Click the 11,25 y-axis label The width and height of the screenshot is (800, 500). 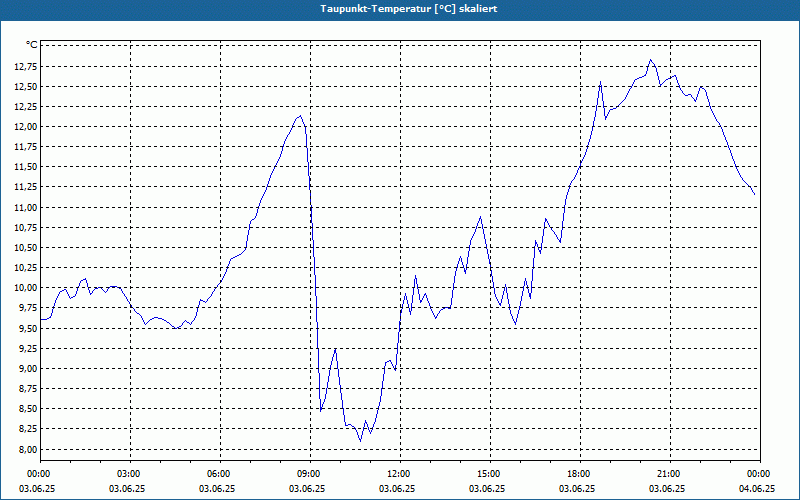coord(27,187)
